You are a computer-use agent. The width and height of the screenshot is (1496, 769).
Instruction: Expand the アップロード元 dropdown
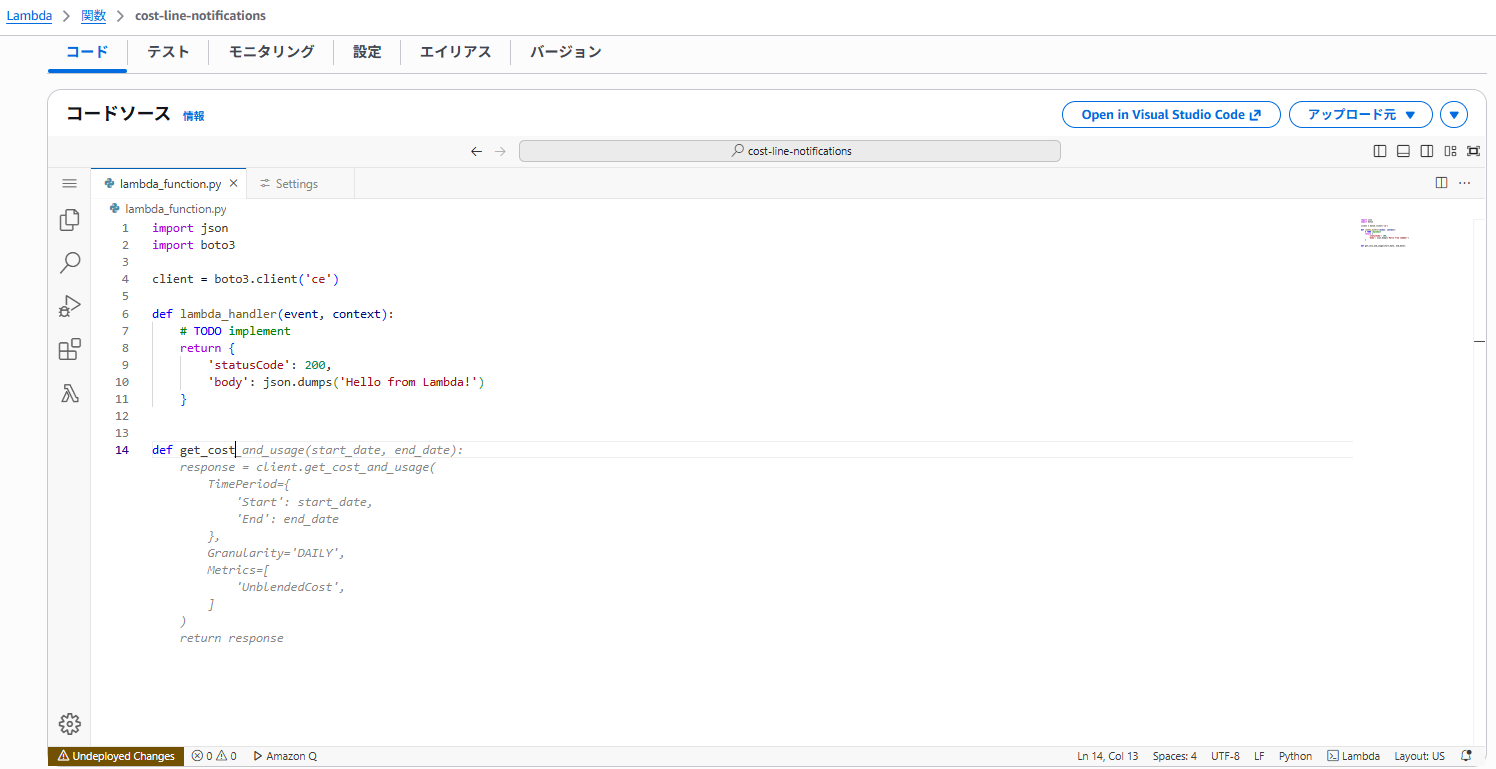tap(1361, 115)
